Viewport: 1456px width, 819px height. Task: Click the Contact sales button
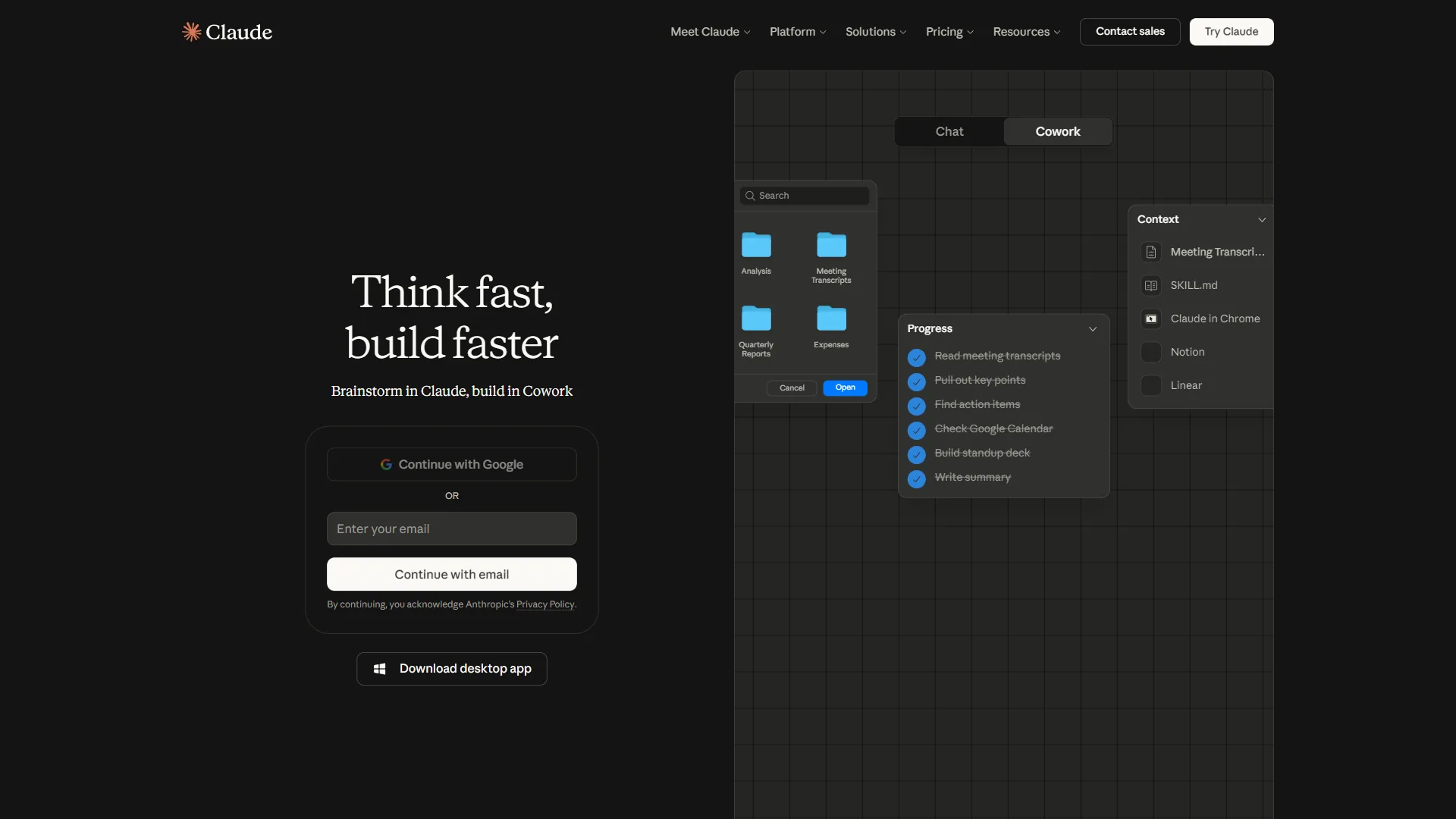tap(1130, 31)
